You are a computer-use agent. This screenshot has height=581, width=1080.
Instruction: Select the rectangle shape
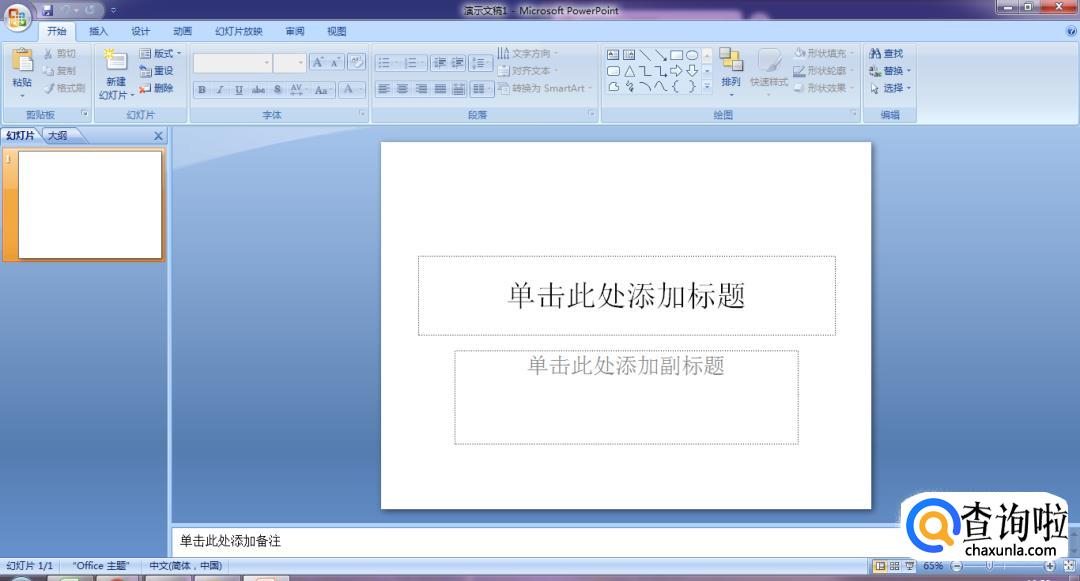[x=676, y=55]
